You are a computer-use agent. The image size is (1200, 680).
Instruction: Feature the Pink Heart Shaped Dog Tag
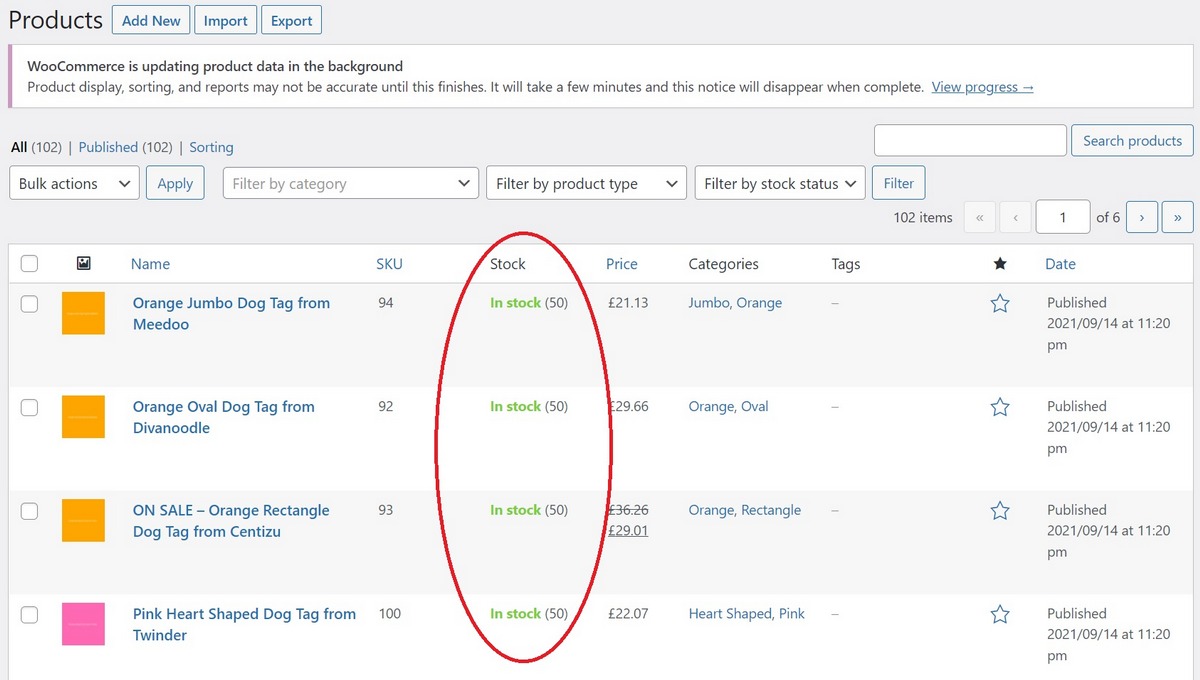[1000, 614]
